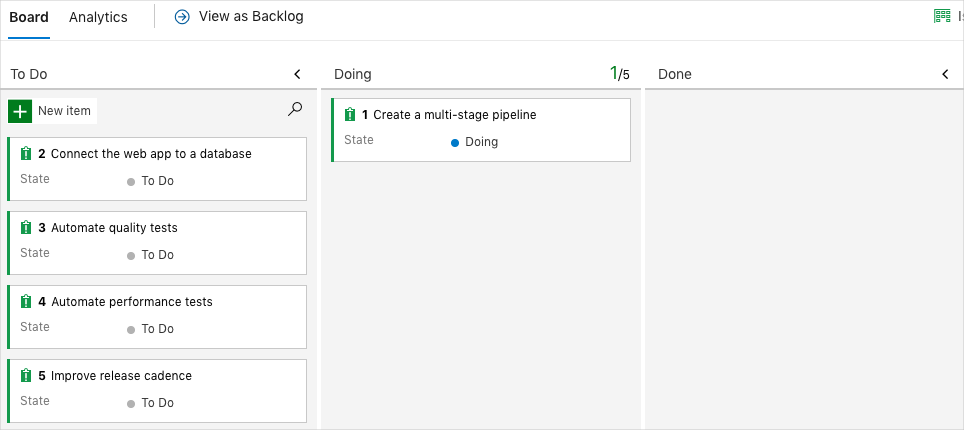Click the View as Backlog arrow icon
The width and height of the screenshot is (964, 430).
[x=182, y=17]
